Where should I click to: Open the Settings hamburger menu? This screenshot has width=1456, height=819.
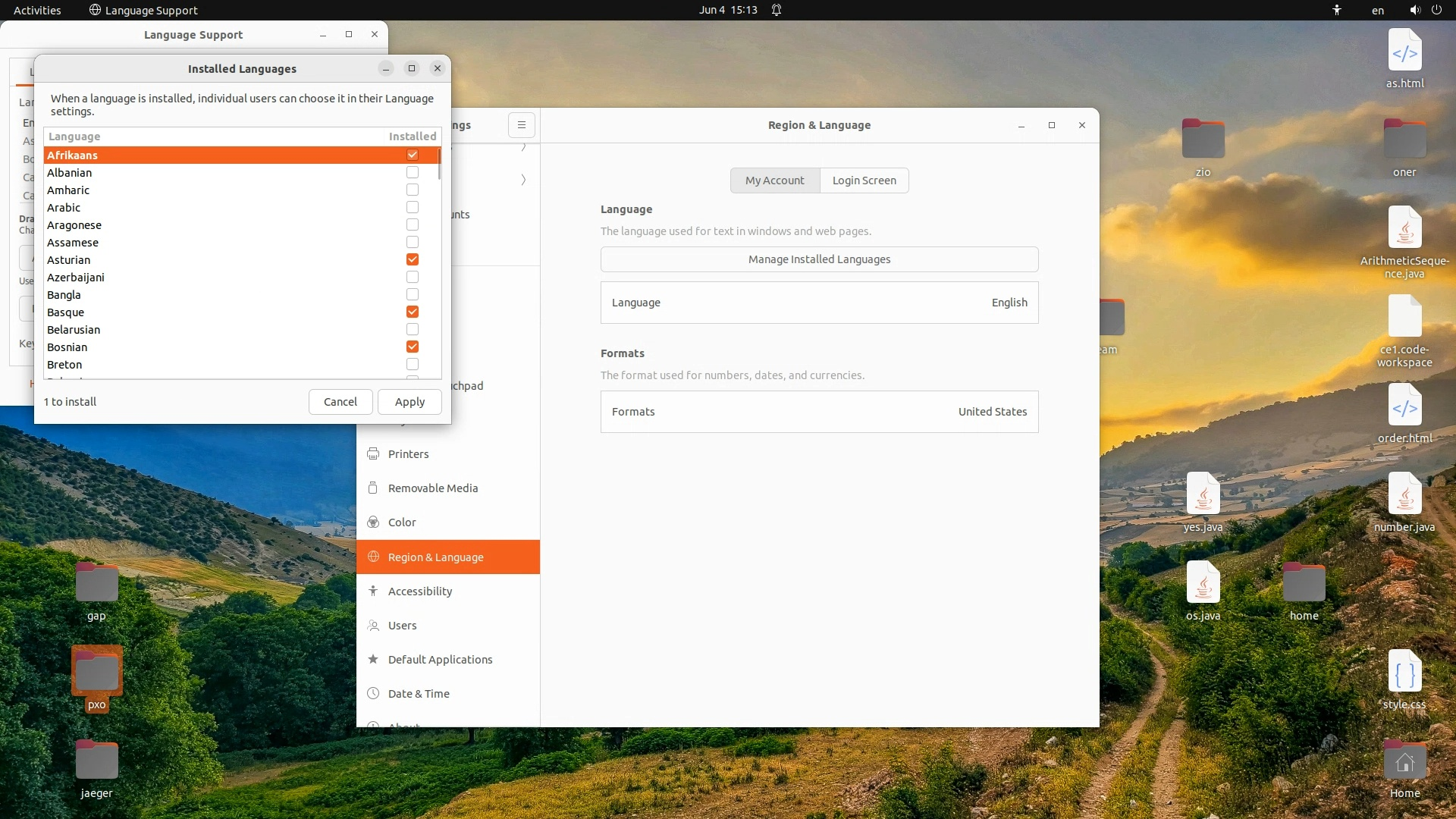click(x=522, y=125)
